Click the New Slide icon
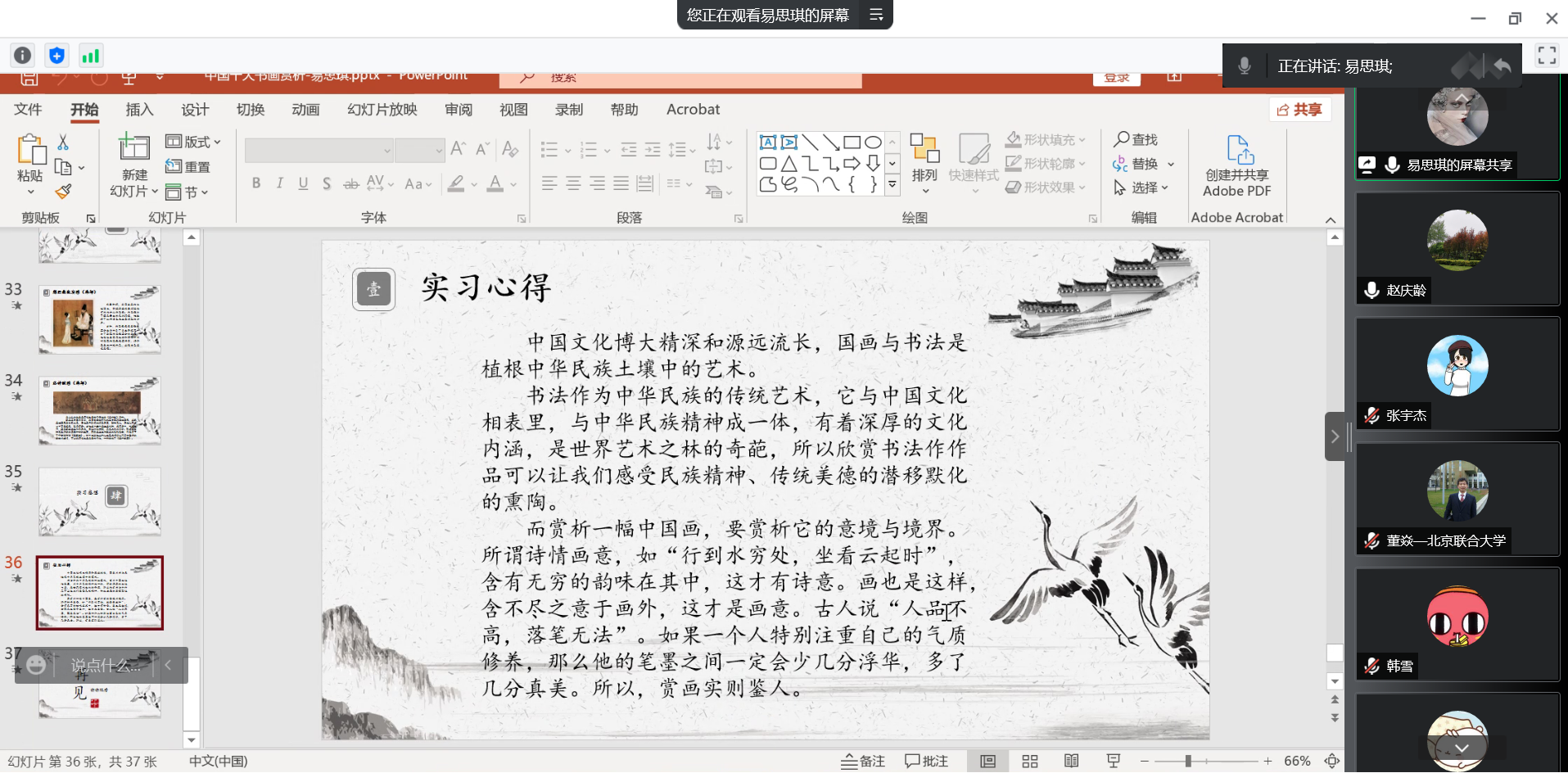Image resolution: width=1568 pixels, height=773 pixels. point(134,148)
